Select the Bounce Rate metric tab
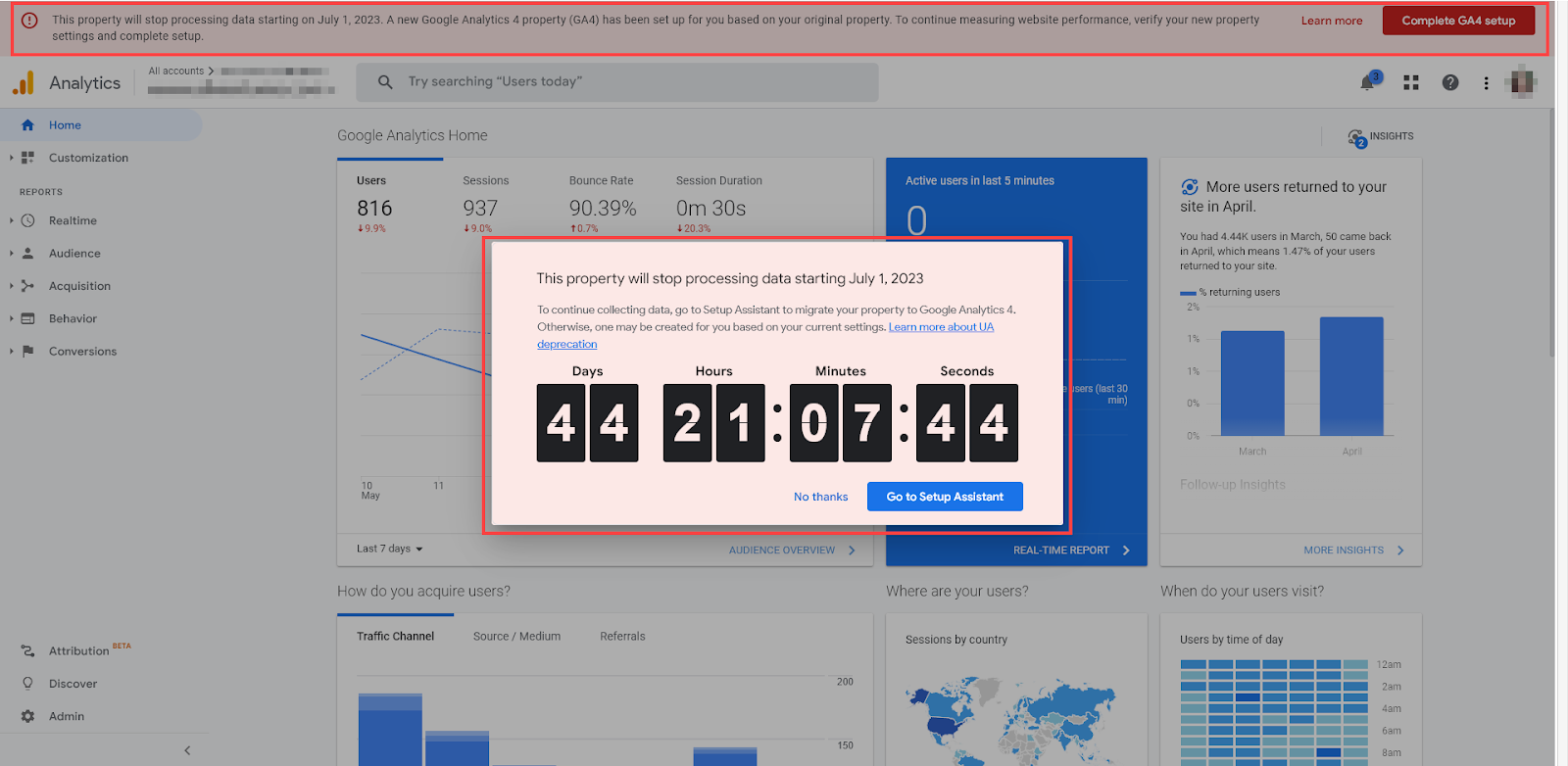Image resolution: width=1568 pixels, height=766 pixels. [x=603, y=204]
